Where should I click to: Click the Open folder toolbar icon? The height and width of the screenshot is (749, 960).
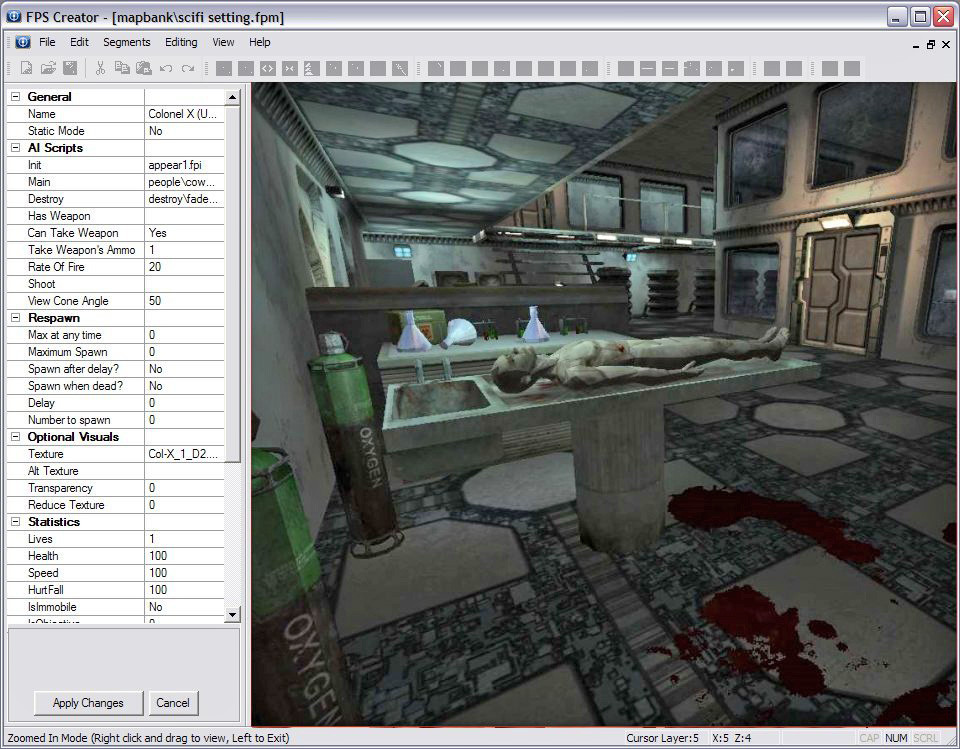(48, 68)
